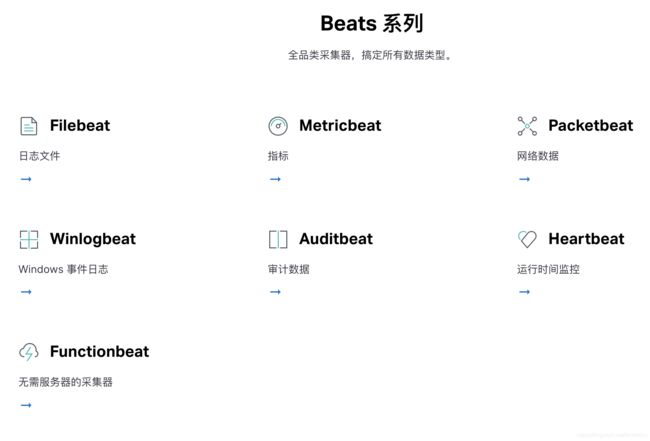Open the Metricbeat heading
Screen dimensions: 650x441
tap(340, 126)
